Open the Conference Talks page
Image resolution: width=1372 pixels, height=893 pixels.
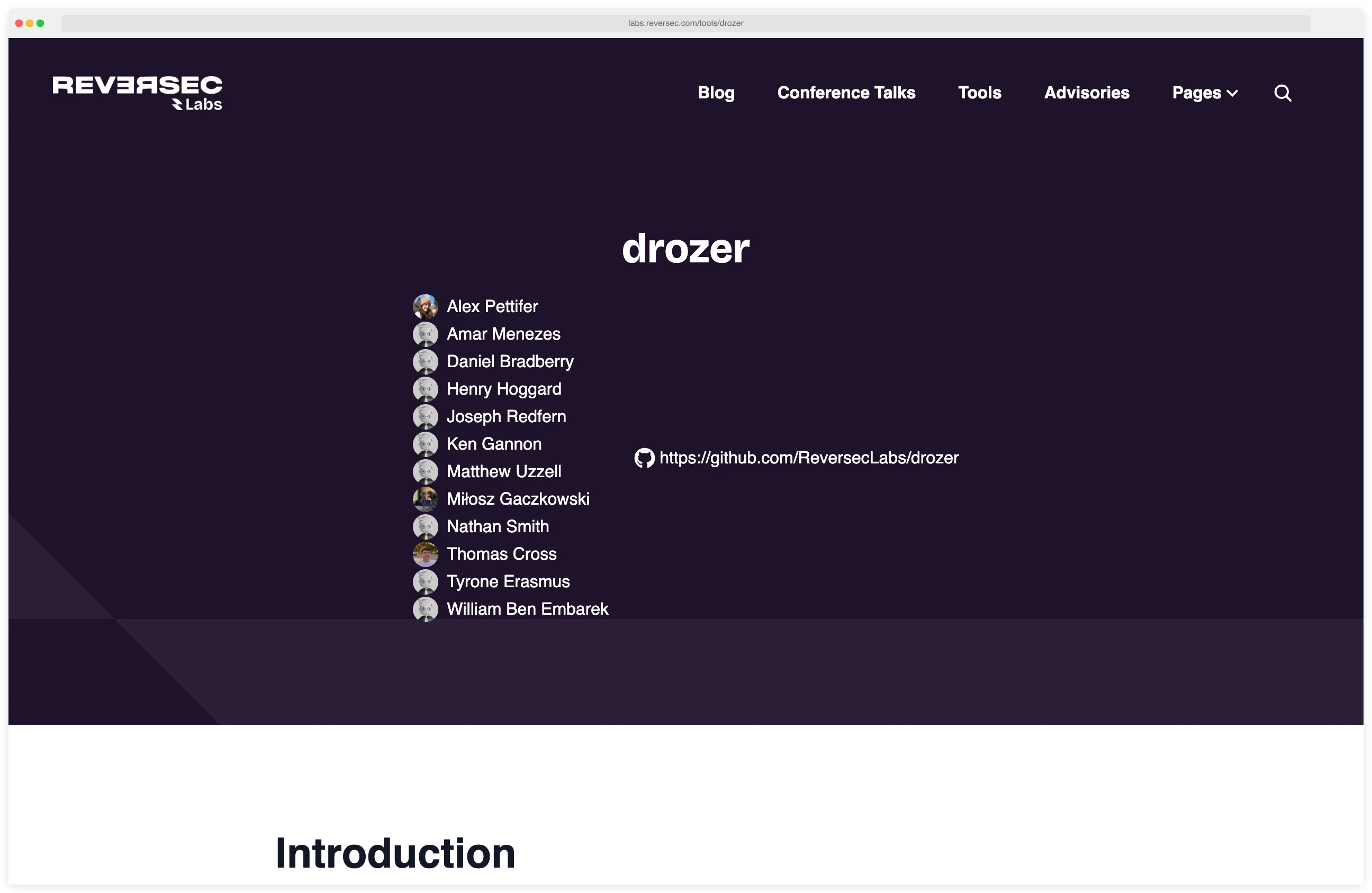click(x=846, y=93)
